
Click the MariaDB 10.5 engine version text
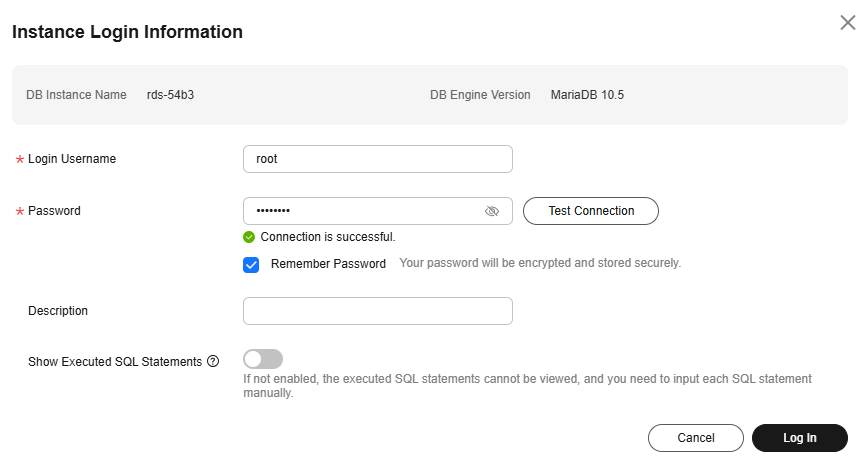[x=587, y=95]
